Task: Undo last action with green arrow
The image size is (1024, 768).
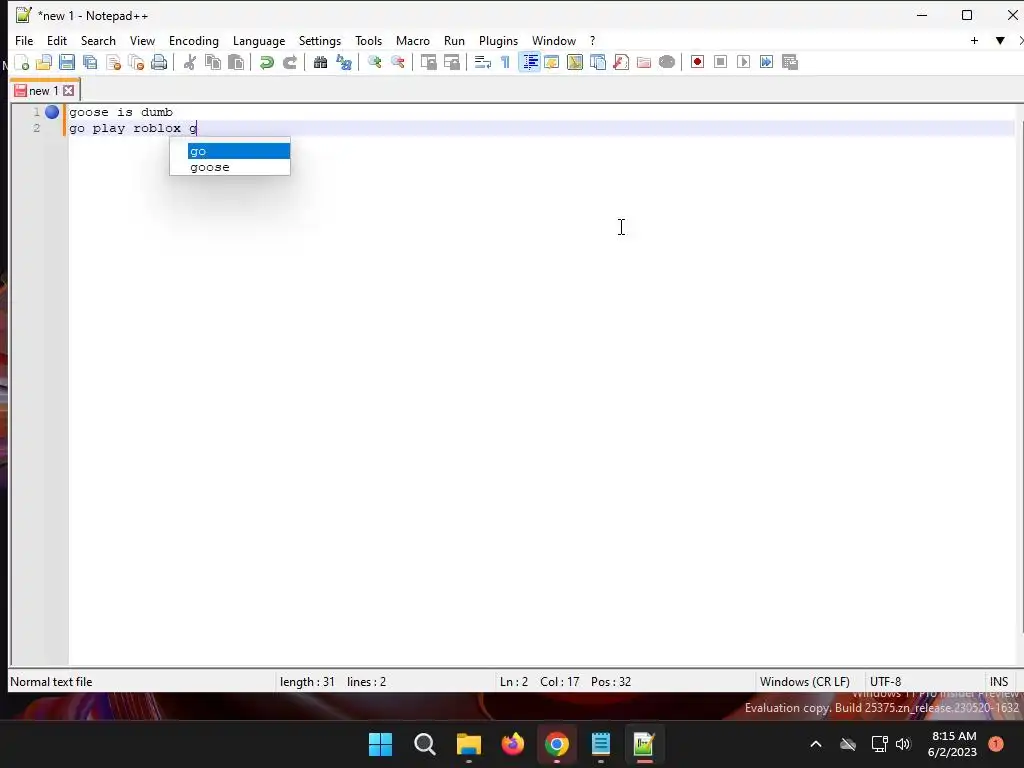Action: coord(266,62)
